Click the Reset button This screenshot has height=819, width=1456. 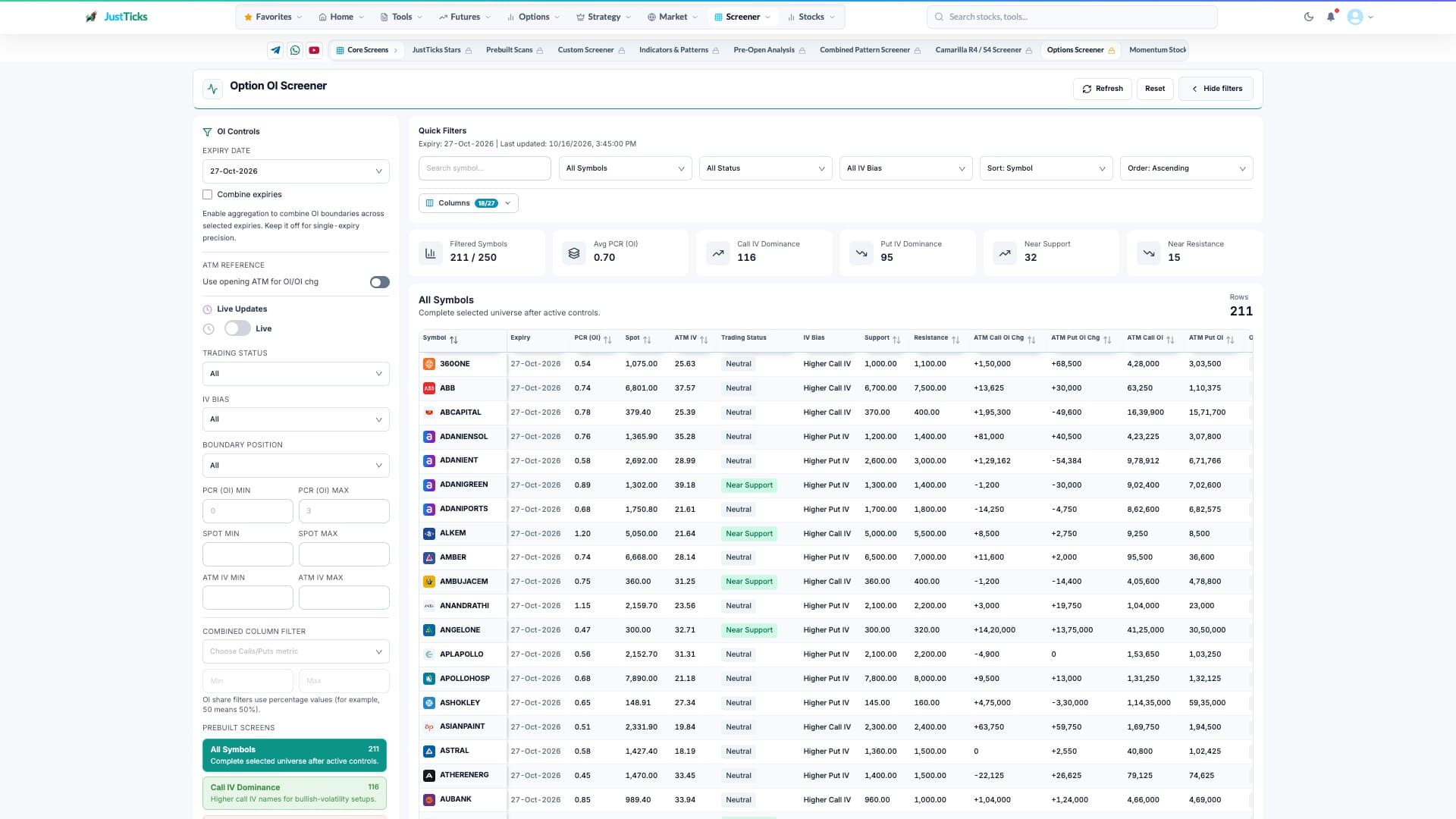pyautogui.click(x=1155, y=89)
